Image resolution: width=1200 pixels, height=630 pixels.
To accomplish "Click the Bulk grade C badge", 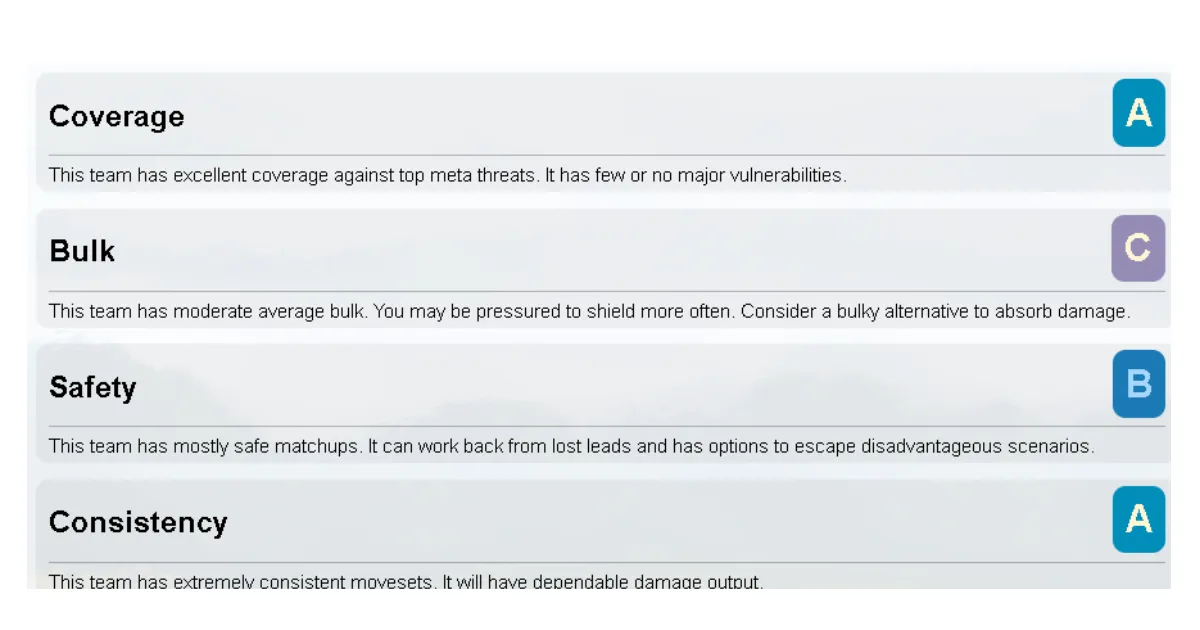I will click(x=1138, y=248).
